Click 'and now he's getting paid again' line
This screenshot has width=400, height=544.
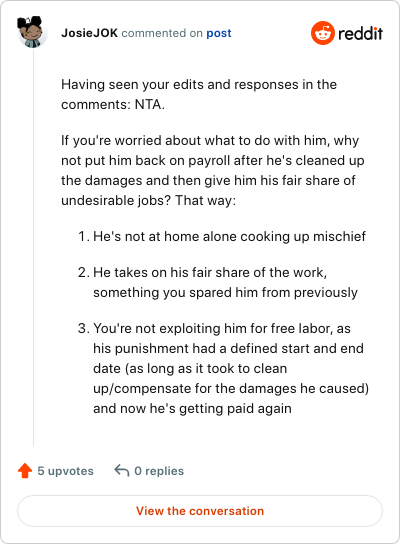(192, 408)
